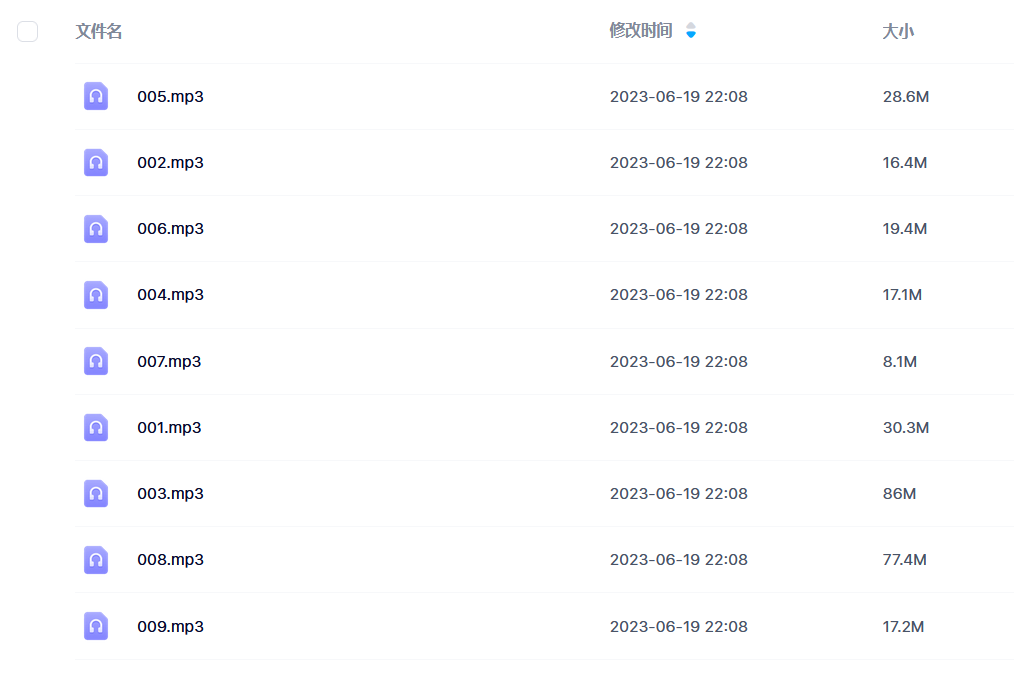Viewport: 1014px width, 678px height.
Task: Click the audio file icon for 007.mp3
Action: click(x=96, y=361)
